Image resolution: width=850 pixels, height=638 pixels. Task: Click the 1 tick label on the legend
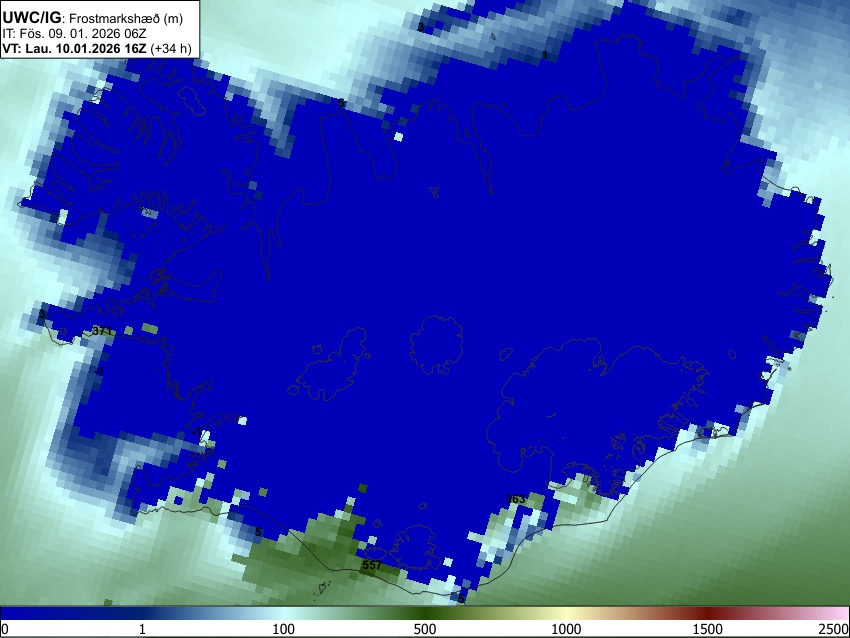142,629
